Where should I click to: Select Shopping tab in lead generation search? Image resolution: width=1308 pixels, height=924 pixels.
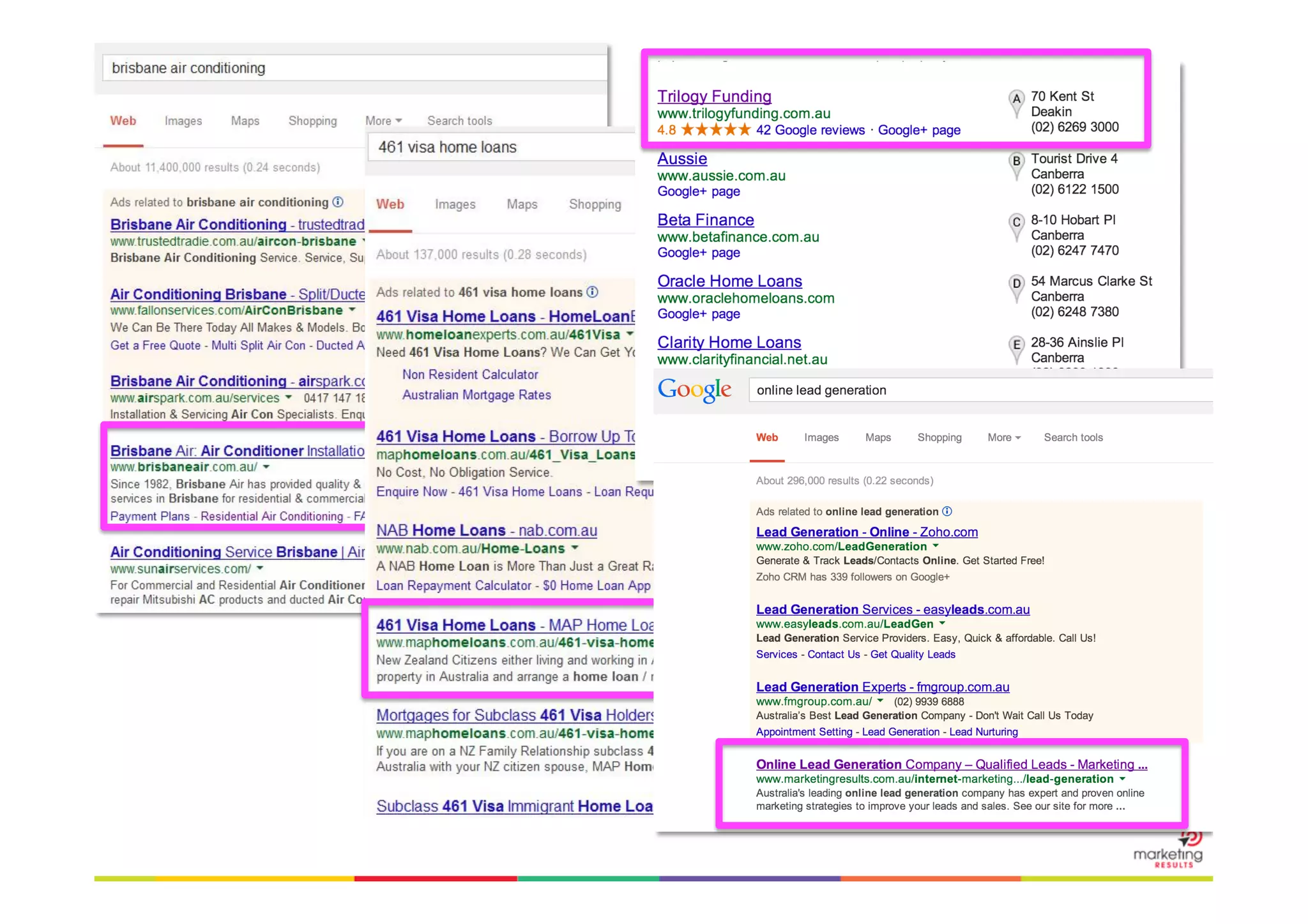point(939,437)
